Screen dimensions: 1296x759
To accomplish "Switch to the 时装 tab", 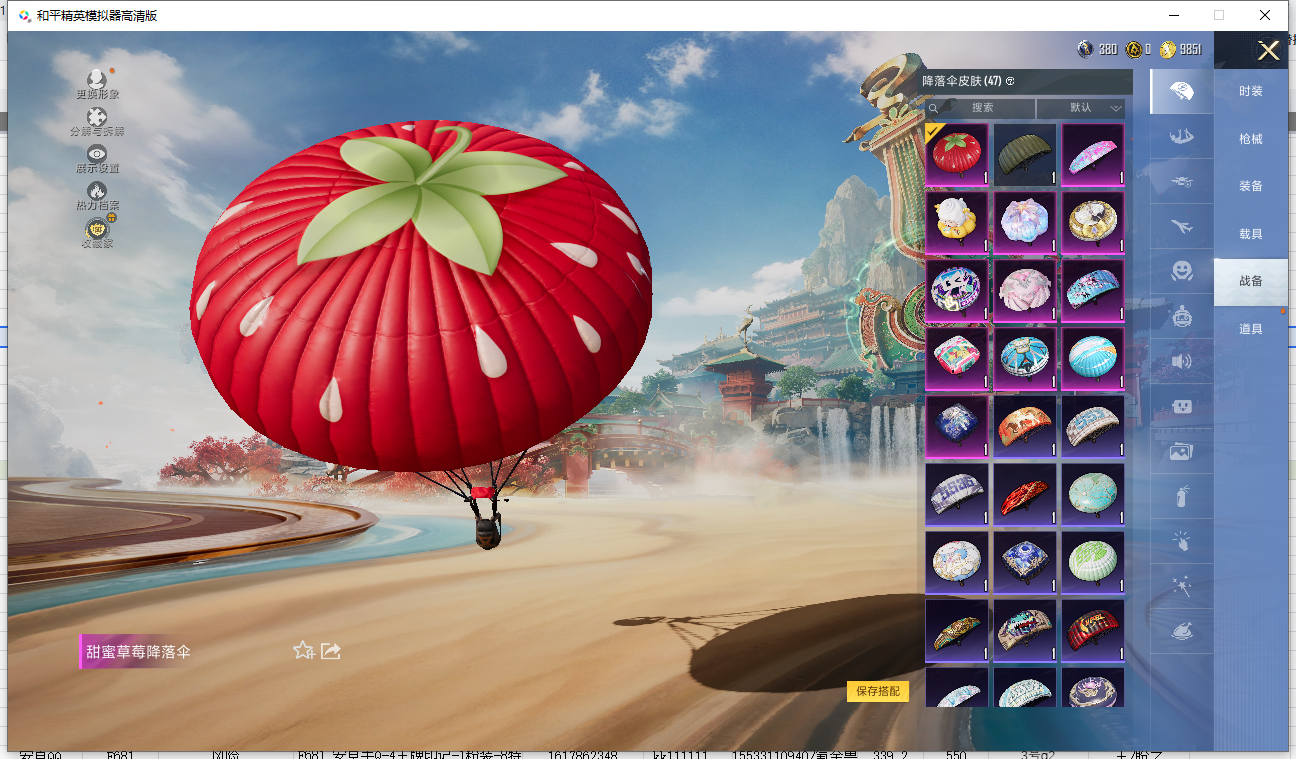I will tap(1250, 91).
